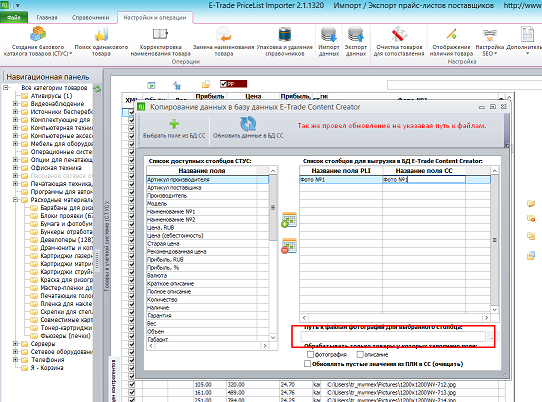The height and width of the screenshot is (402, 542).
Task: Click 'Очистка товаров для сопоставления' icon
Action: click(x=399, y=35)
